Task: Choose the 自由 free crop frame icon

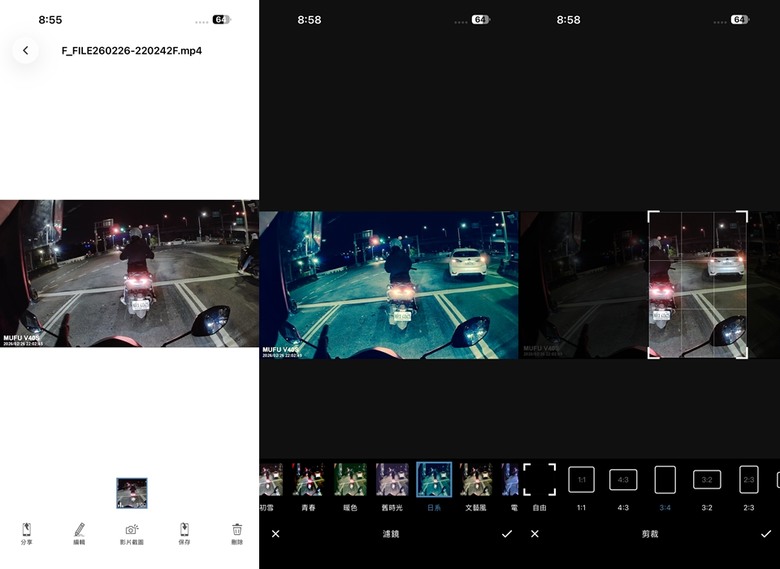Action: point(540,479)
